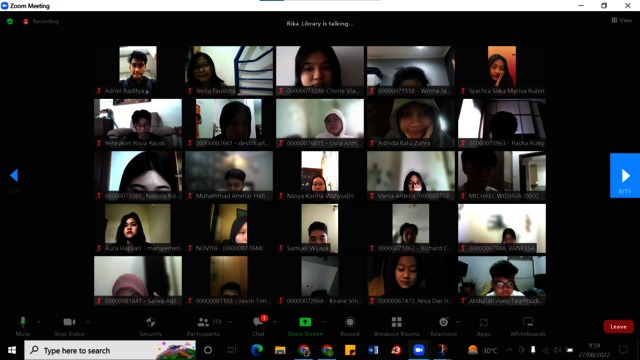Expand video options arrow beside Stop Video

point(88,322)
